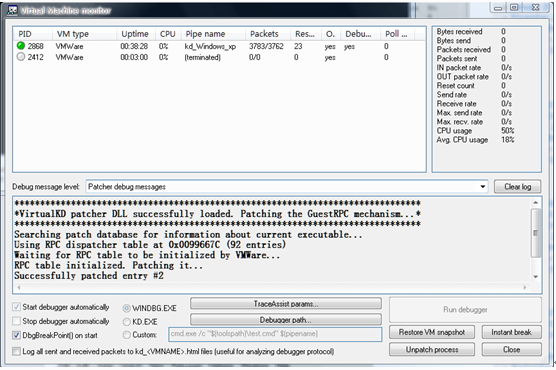Sort by Packets column header
Screen dimensions: 556x370
(x=268, y=34)
